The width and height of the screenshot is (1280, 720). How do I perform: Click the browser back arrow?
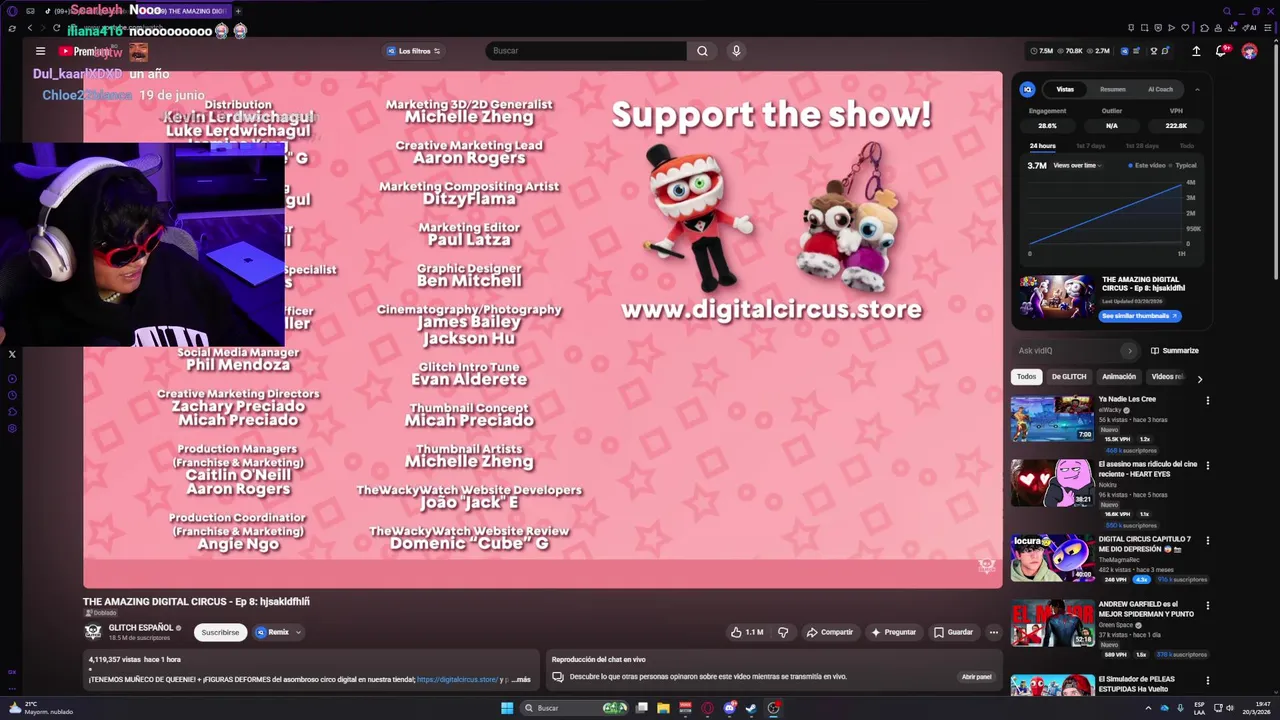[30, 28]
